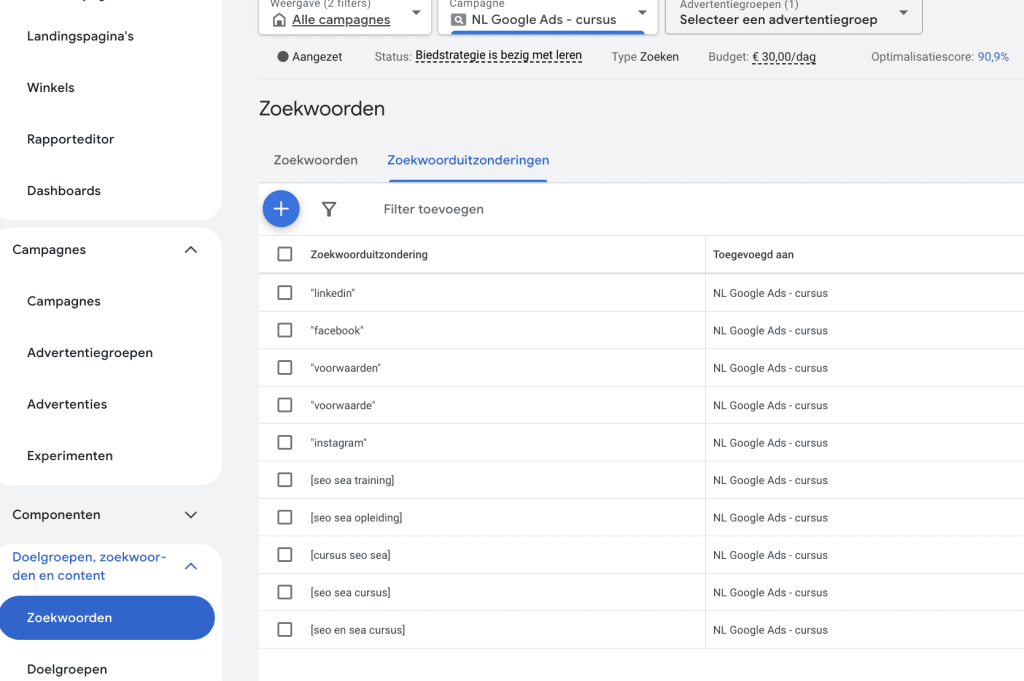
Task: Click the Aangezet status dot
Action: (x=283, y=57)
